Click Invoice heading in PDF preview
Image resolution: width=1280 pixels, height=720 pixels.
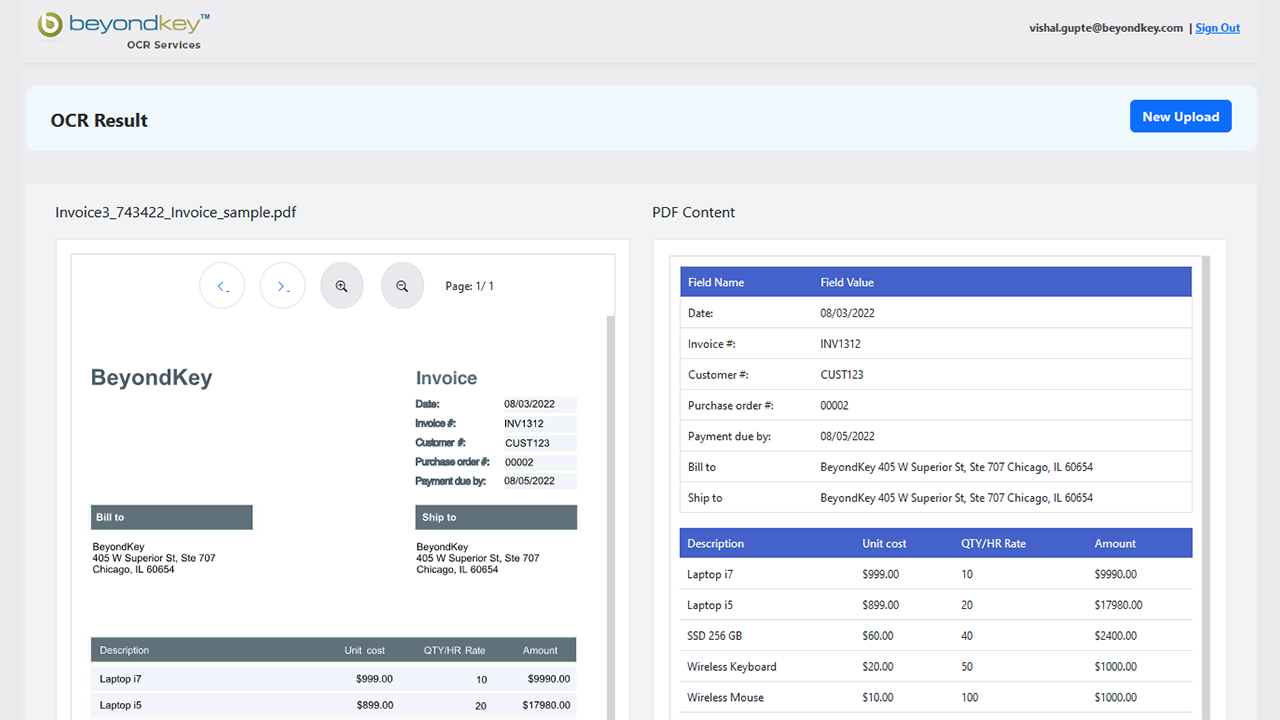(446, 378)
